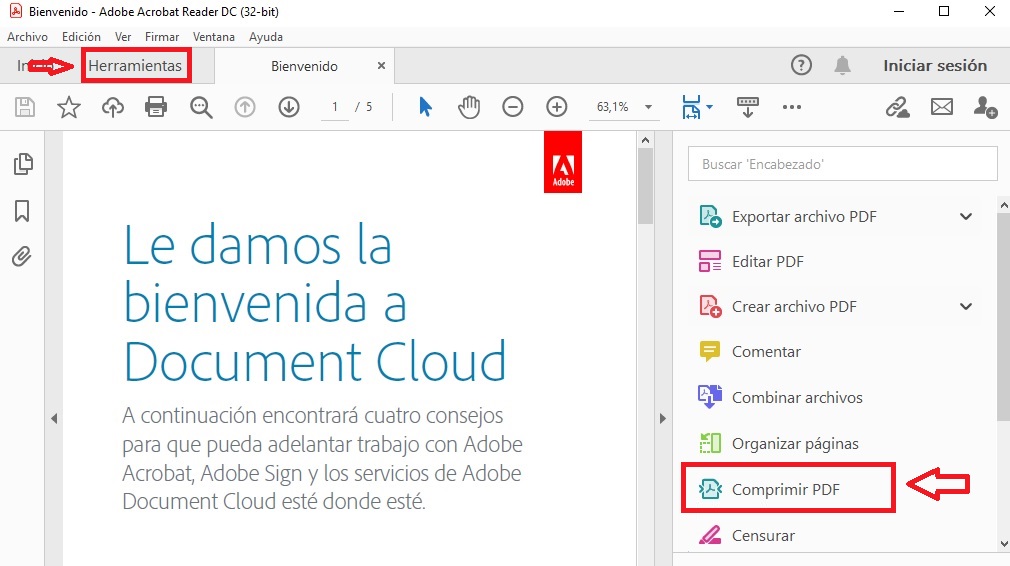Viewport: 1010px width, 566px height.
Task: Expand the Crear archivo PDF chevron
Action: [966, 307]
